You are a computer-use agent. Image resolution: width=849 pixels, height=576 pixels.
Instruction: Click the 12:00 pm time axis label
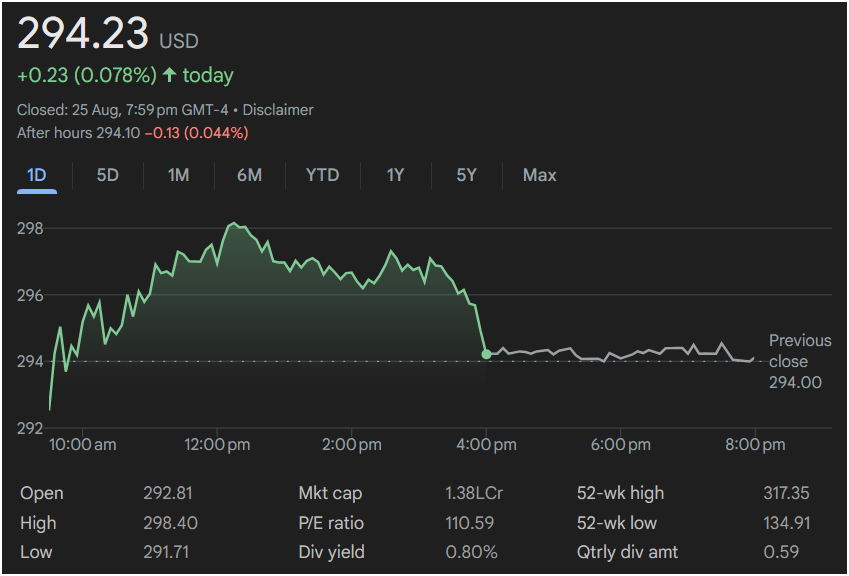pyautogui.click(x=218, y=444)
